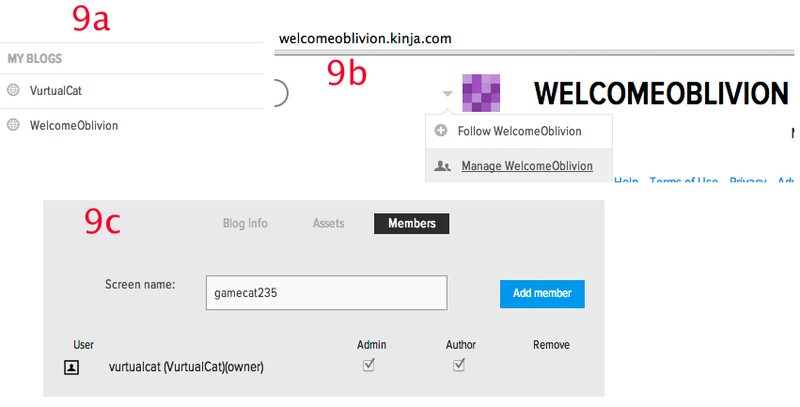Click the WELCOMEOBLIVION blog title heading

[661, 93]
